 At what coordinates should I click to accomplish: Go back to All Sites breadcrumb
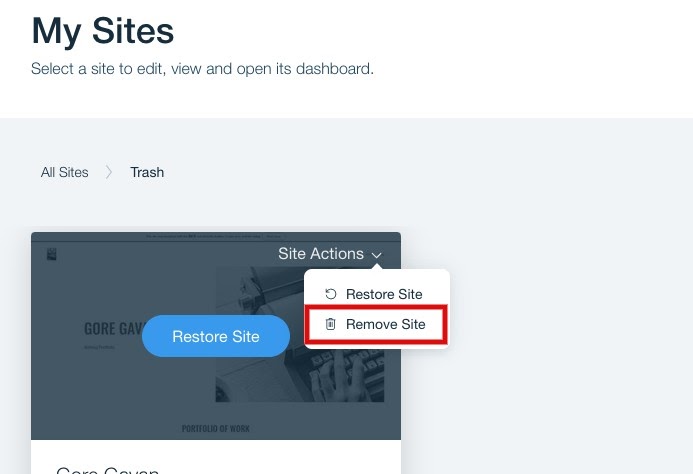click(x=65, y=172)
